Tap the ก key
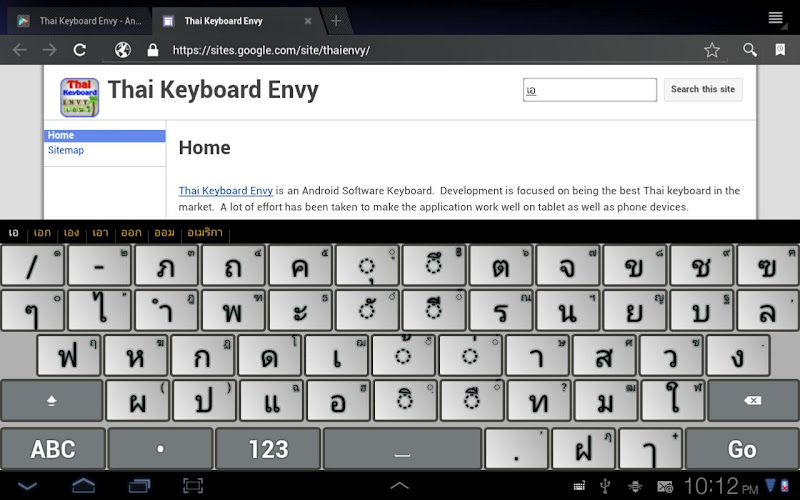The image size is (800, 500). (203, 356)
